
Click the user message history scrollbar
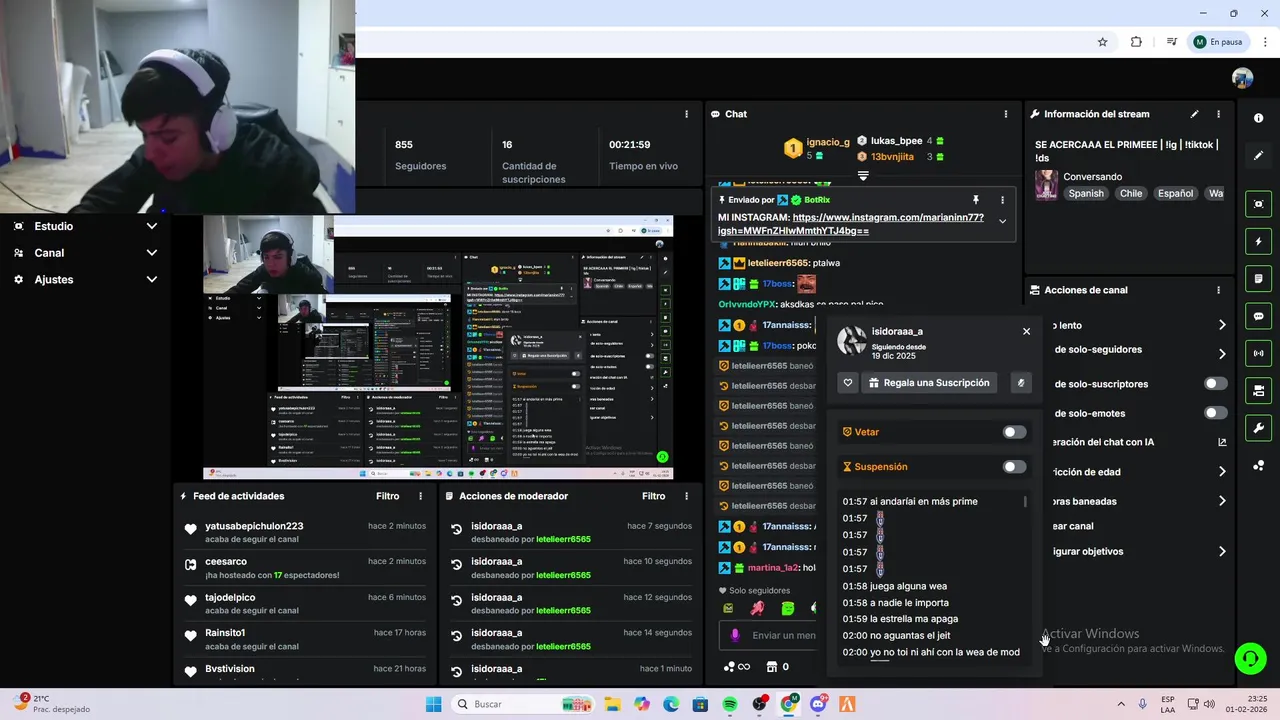(1025, 501)
